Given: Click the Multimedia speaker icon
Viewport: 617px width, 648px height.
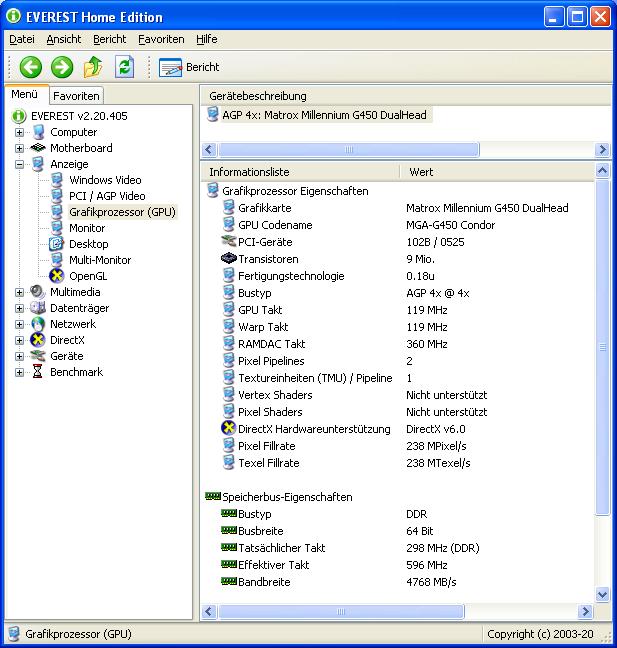Looking at the screenshot, I should (38, 292).
